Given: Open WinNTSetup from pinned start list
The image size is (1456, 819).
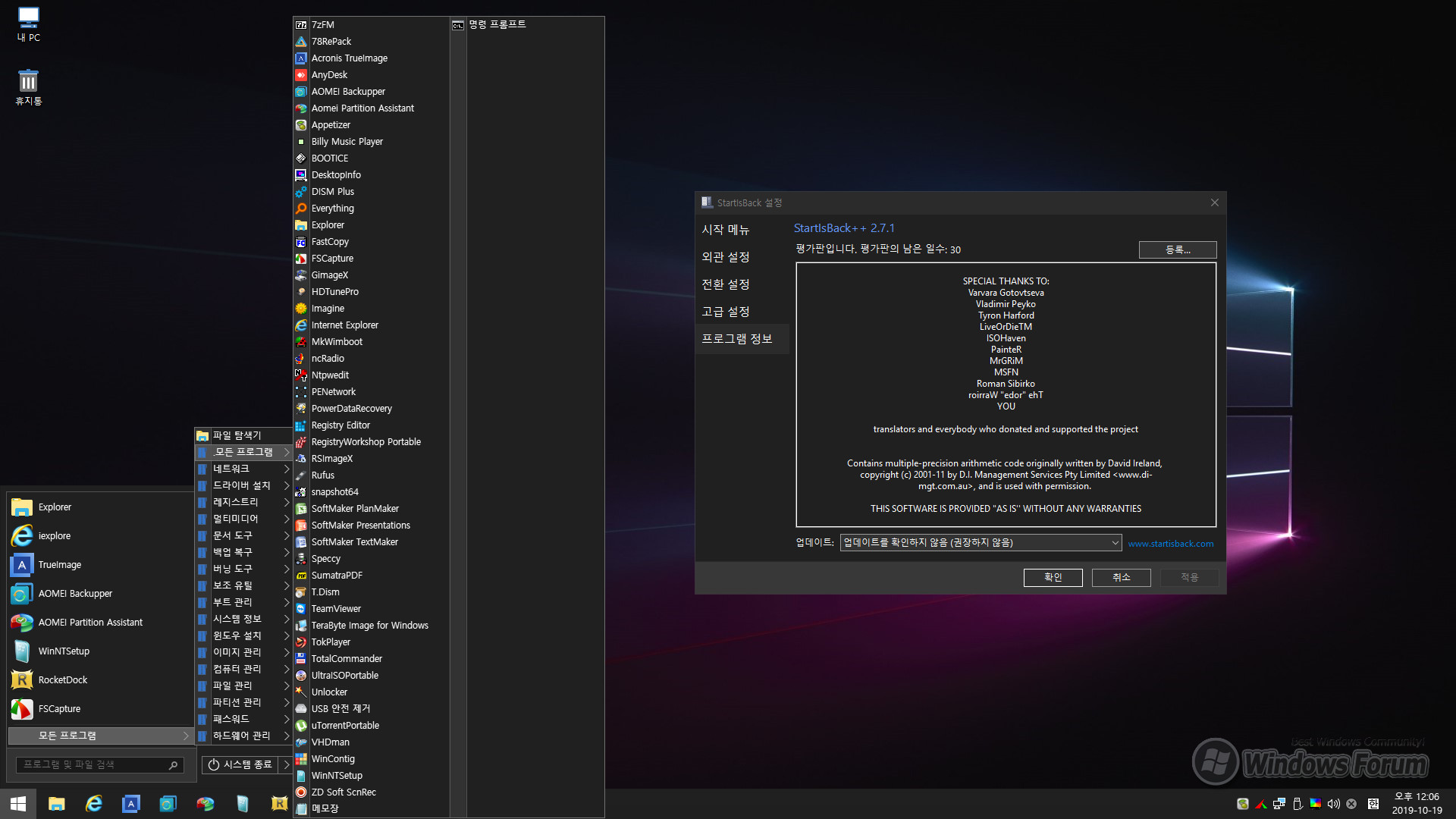Looking at the screenshot, I should (99, 651).
